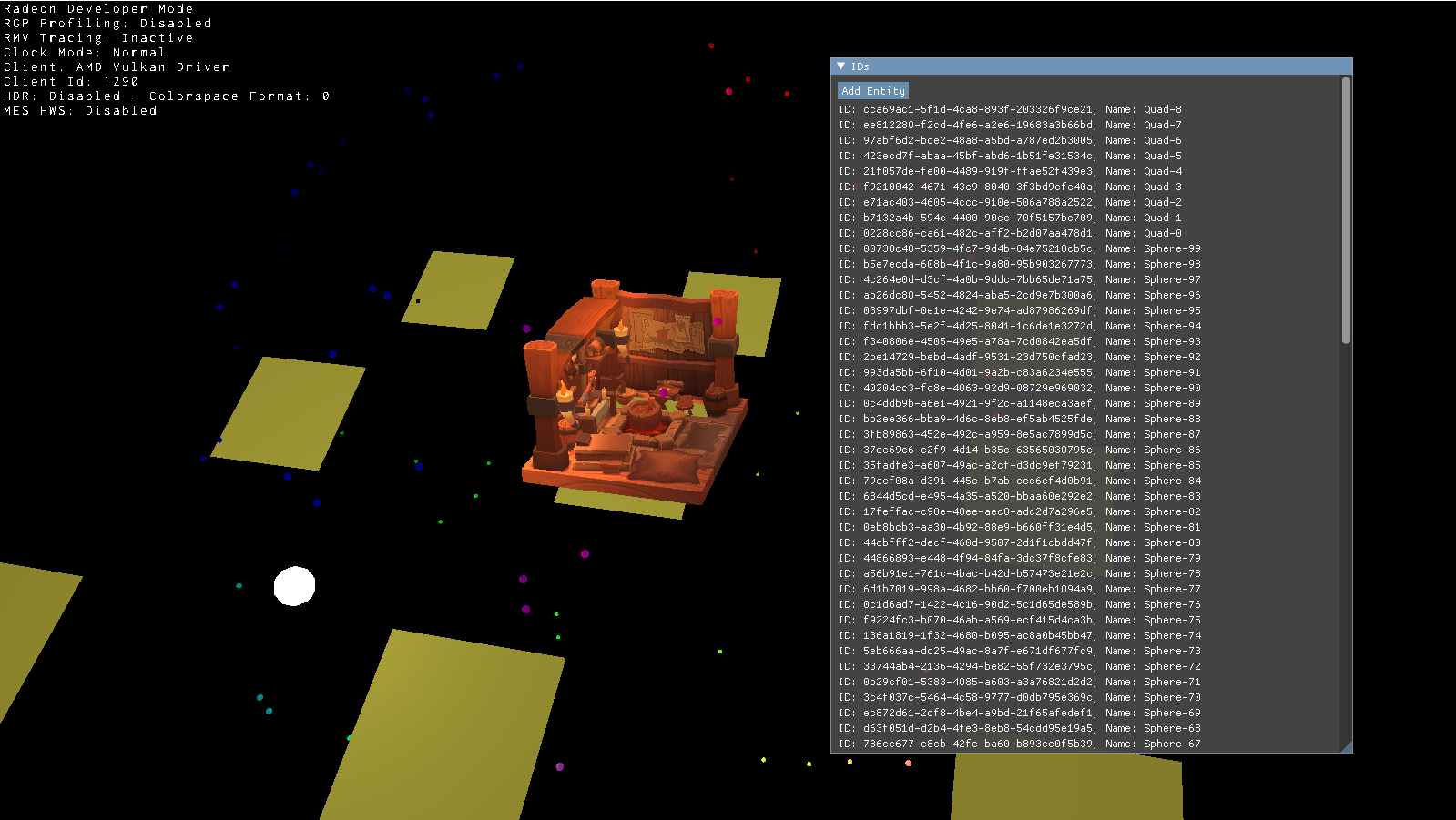Click the RGP Profiling: Disabled overlay text
Viewport: 1456px width, 820px height.
pos(107,24)
